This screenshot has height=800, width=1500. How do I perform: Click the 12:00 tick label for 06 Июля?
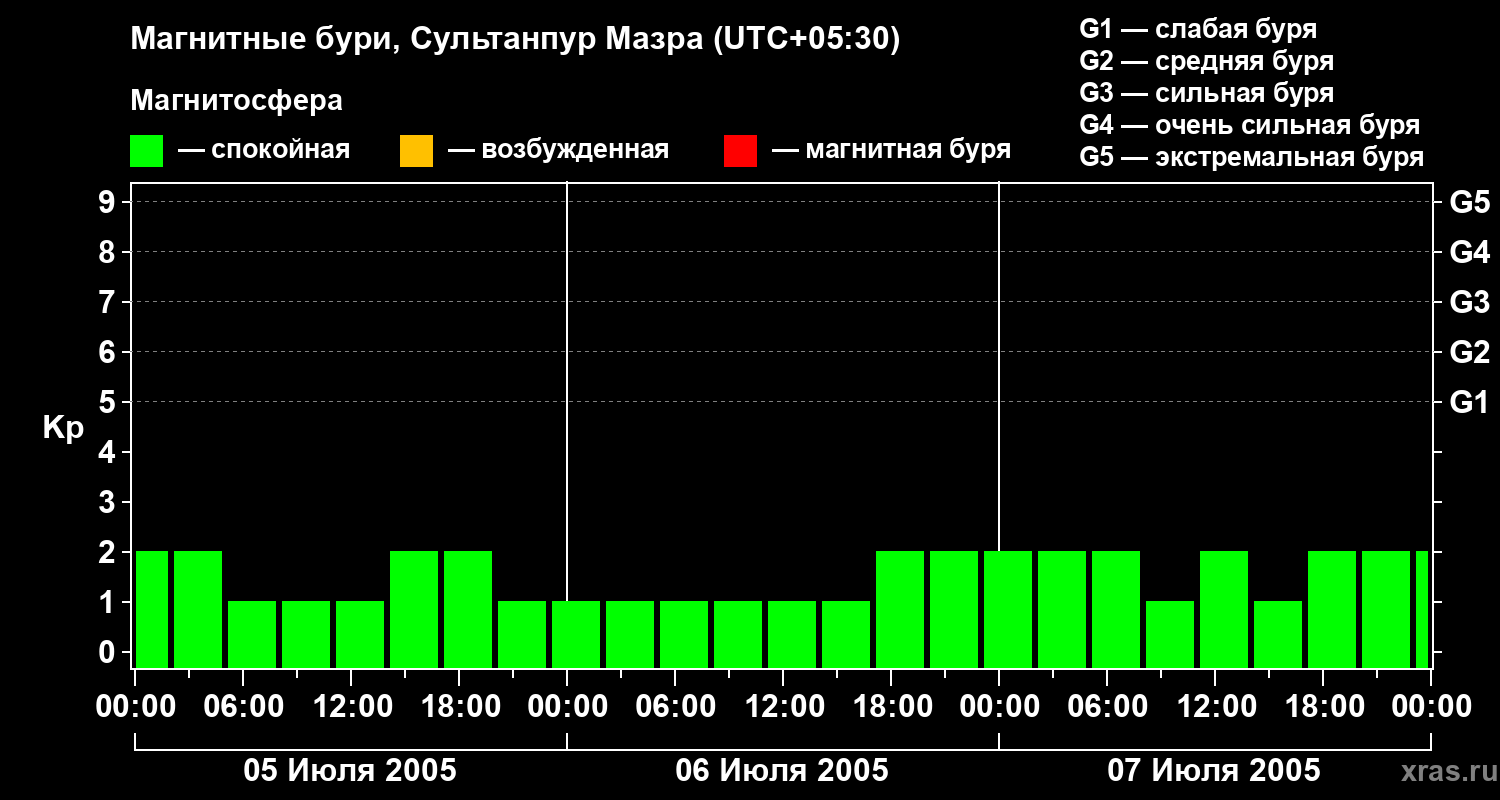click(x=783, y=707)
